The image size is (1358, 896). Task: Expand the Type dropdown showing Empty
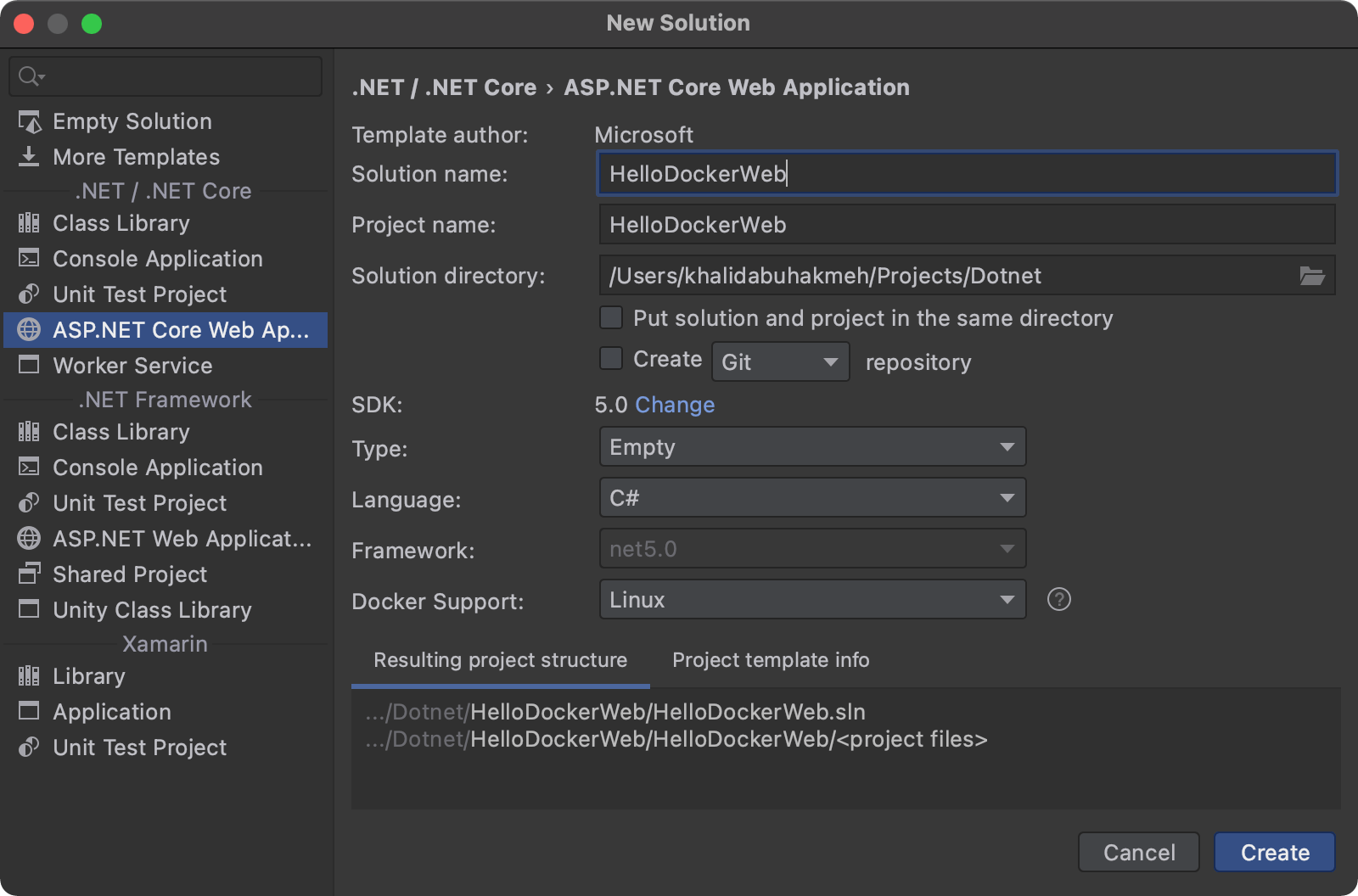point(812,447)
